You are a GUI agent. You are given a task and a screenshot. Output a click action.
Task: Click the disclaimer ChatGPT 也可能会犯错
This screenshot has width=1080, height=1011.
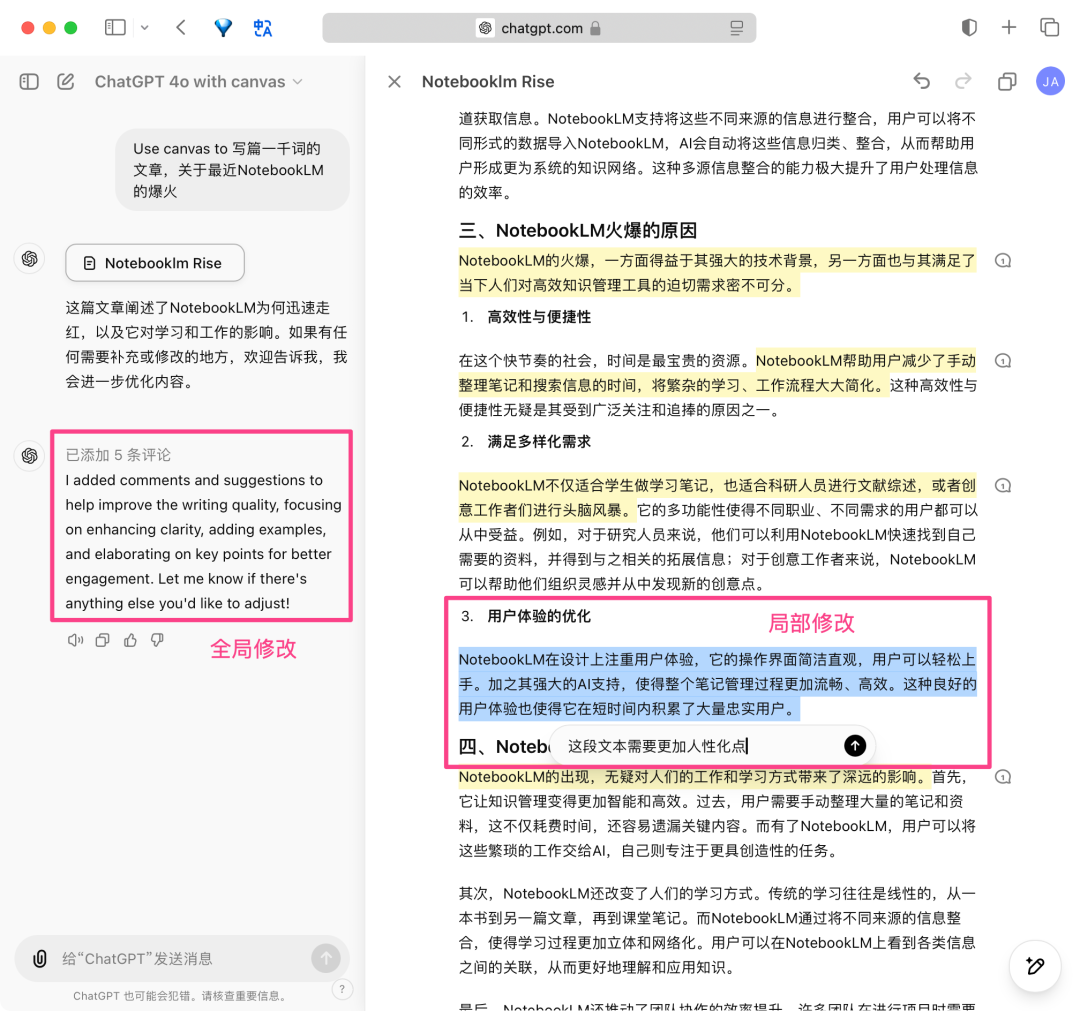click(x=180, y=996)
